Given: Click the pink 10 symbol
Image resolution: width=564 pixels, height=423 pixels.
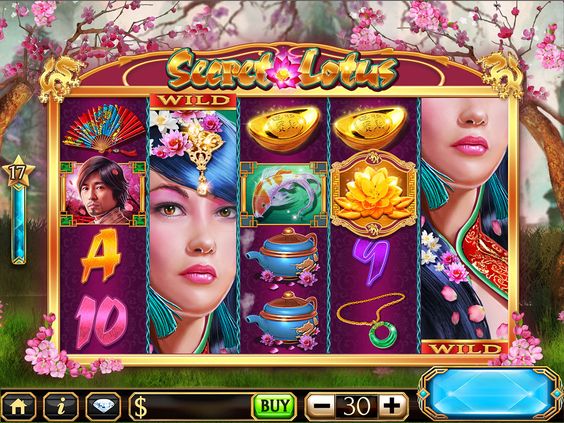Looking at the screenshot, I should (101, 321).
